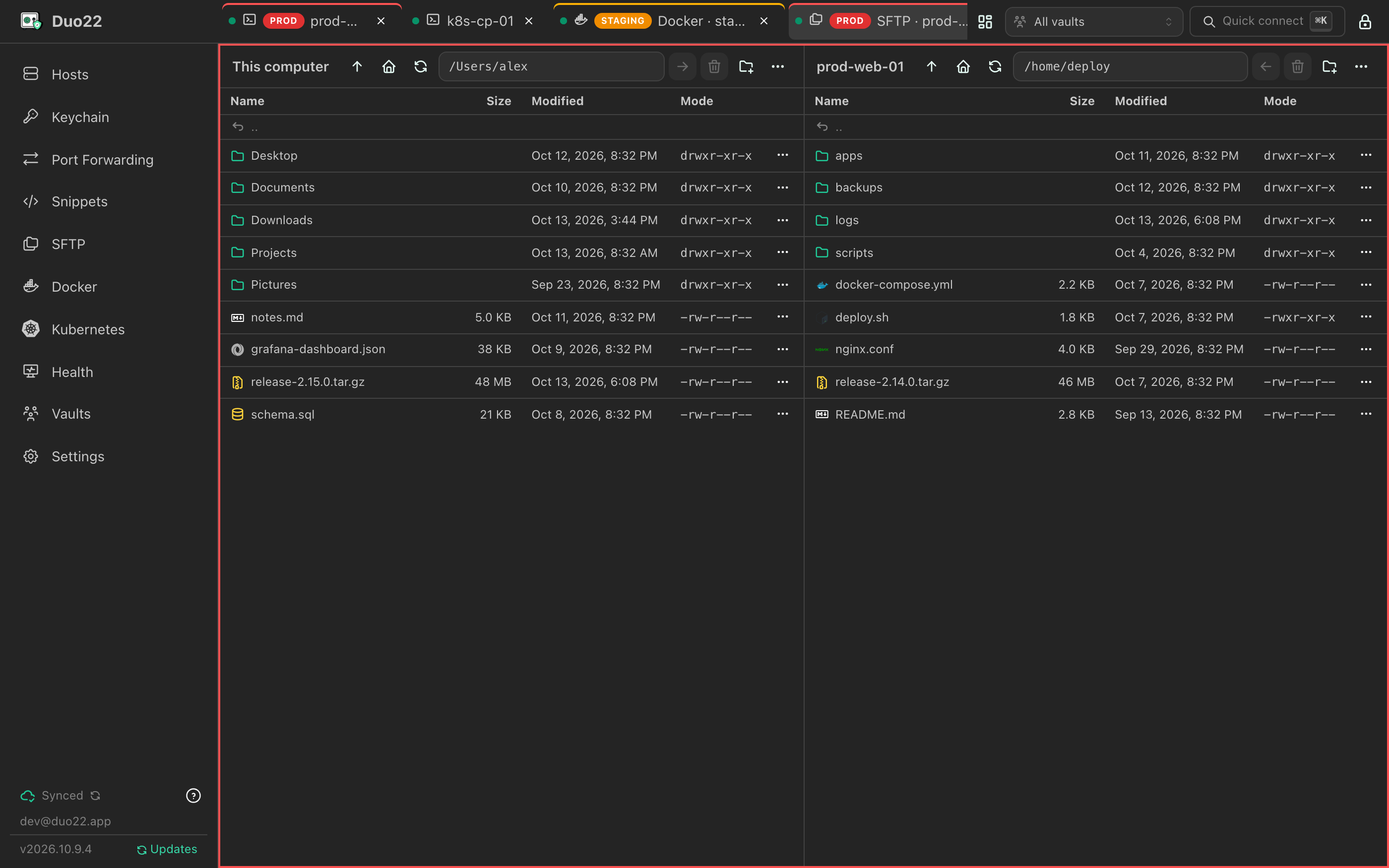Viewport: 1389px width, 868px height.
Task: Open the help question mark icon
Action: [x=193, y=796]
